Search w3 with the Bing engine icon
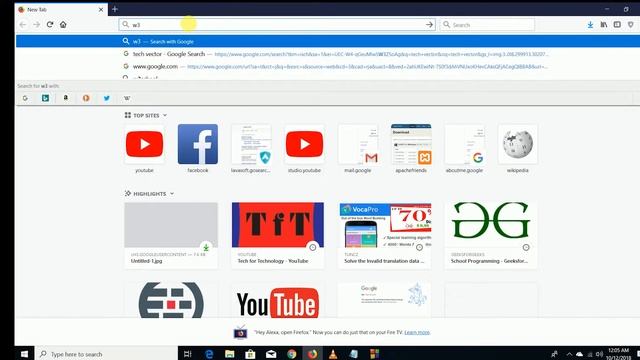Screen dimensions: 640x360 [45, 98]
